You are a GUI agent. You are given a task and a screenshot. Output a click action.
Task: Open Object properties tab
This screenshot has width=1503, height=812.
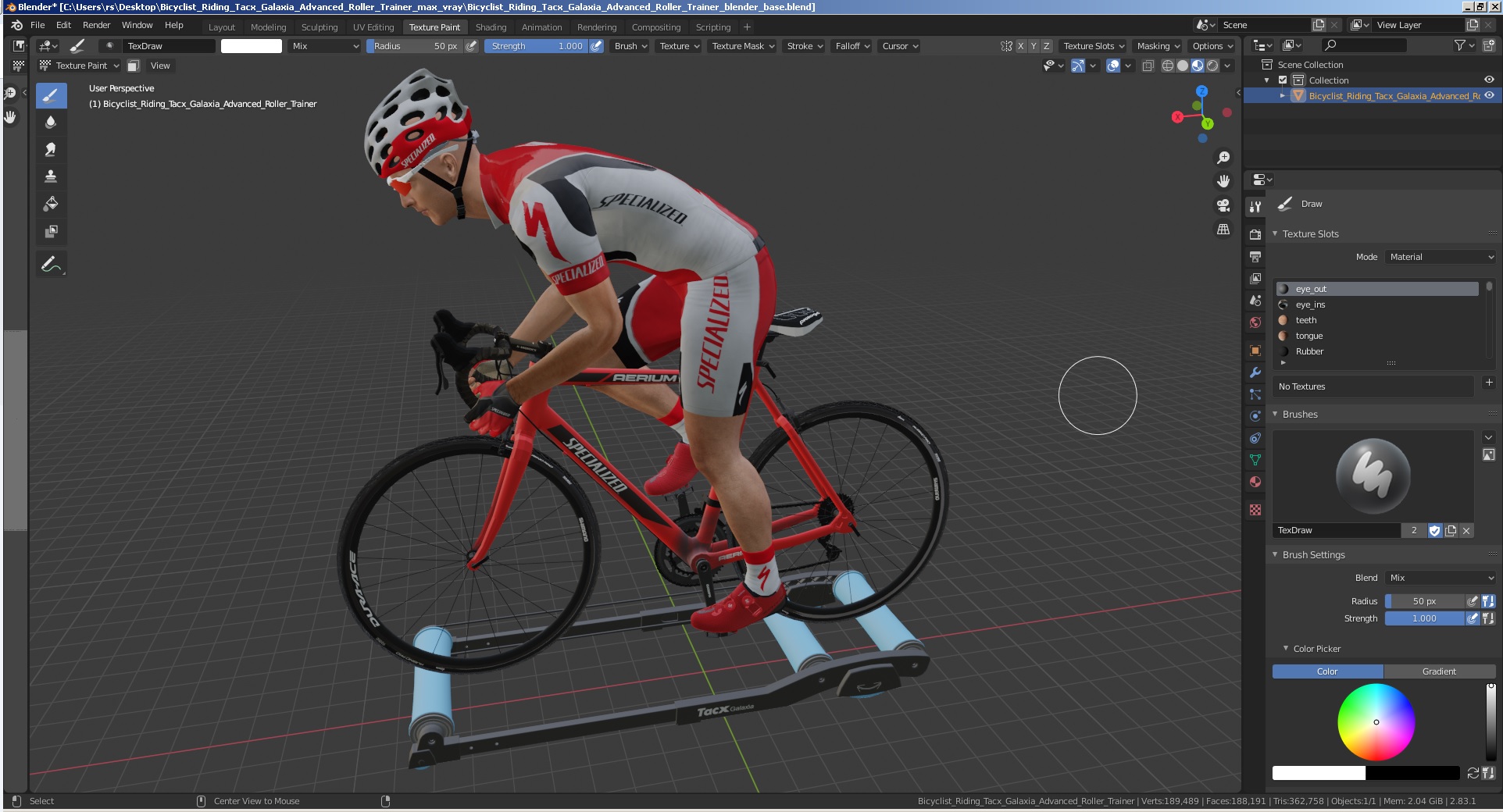tap(1255, 350)
